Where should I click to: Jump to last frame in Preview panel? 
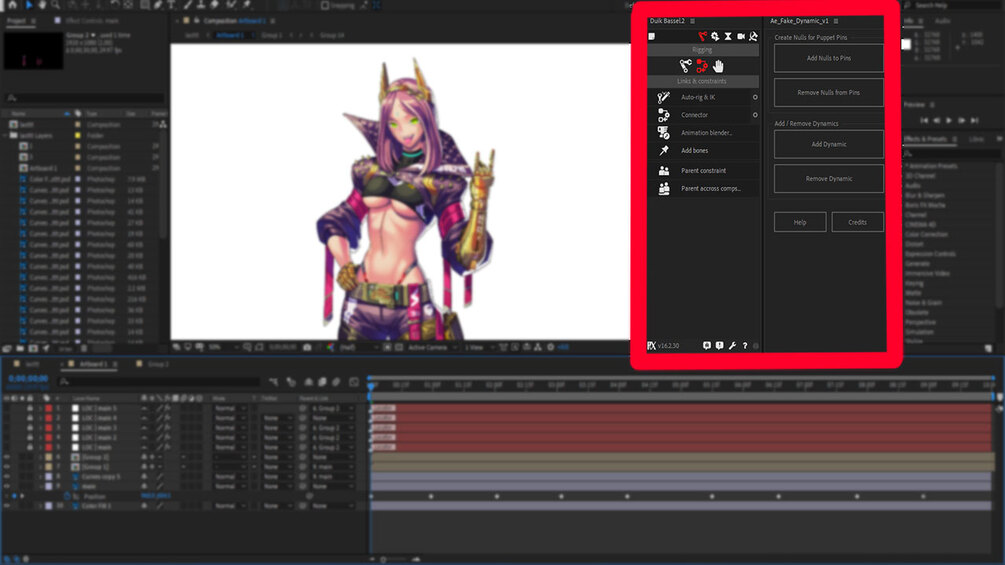974,120
